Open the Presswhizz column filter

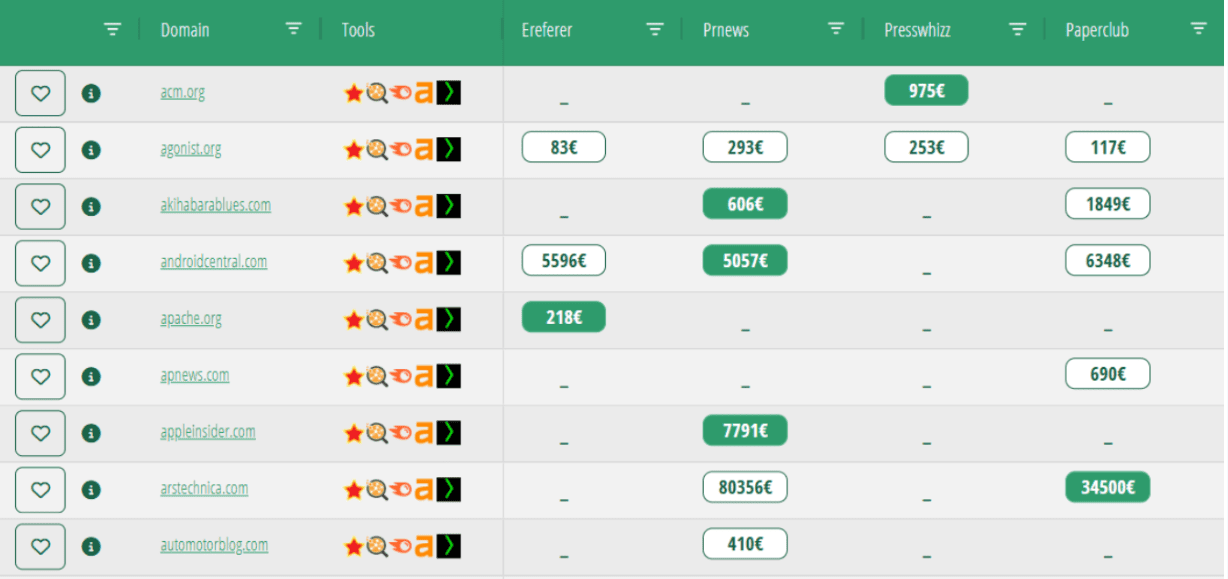[1018, 29]
